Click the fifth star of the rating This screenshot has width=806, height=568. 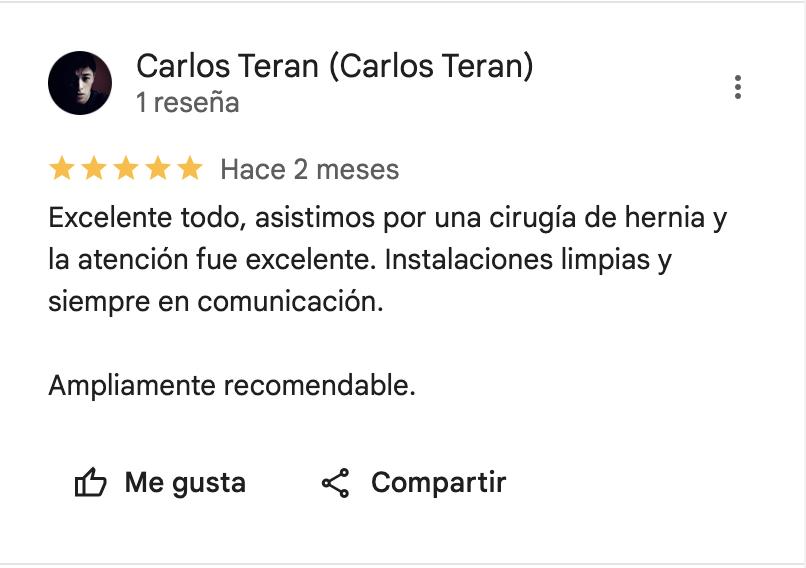(x=189, y=170)
